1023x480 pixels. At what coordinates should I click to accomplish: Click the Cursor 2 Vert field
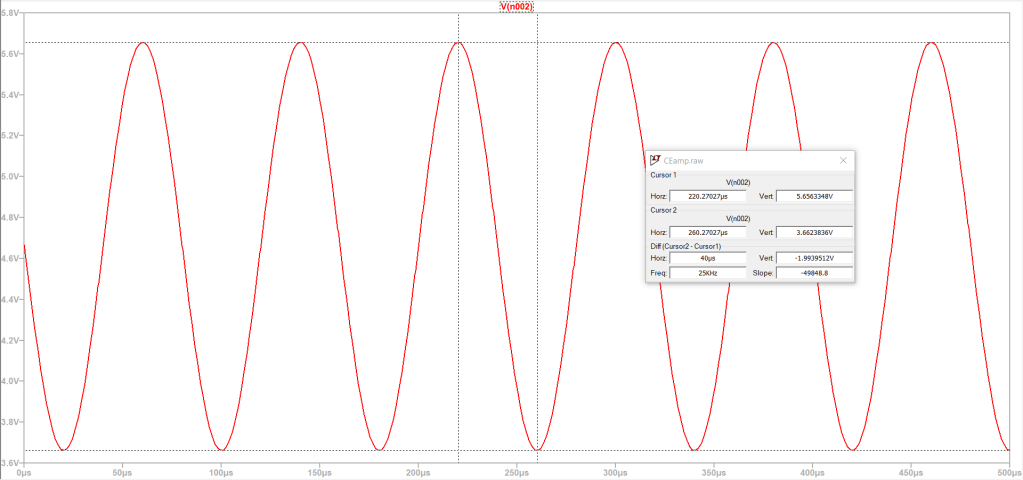pos(813,232)
